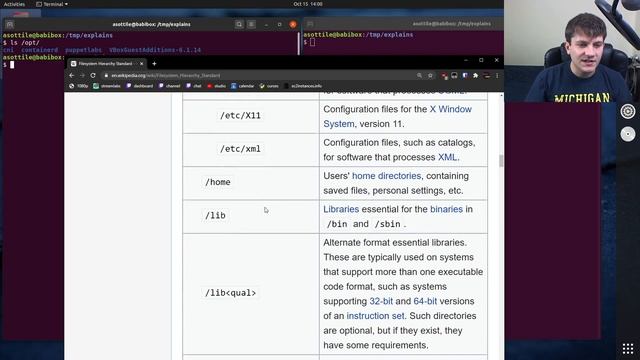Viewport: 640px width, 360px height.
Task: Maximize the browser window
Action: click(x=481, y=60)
